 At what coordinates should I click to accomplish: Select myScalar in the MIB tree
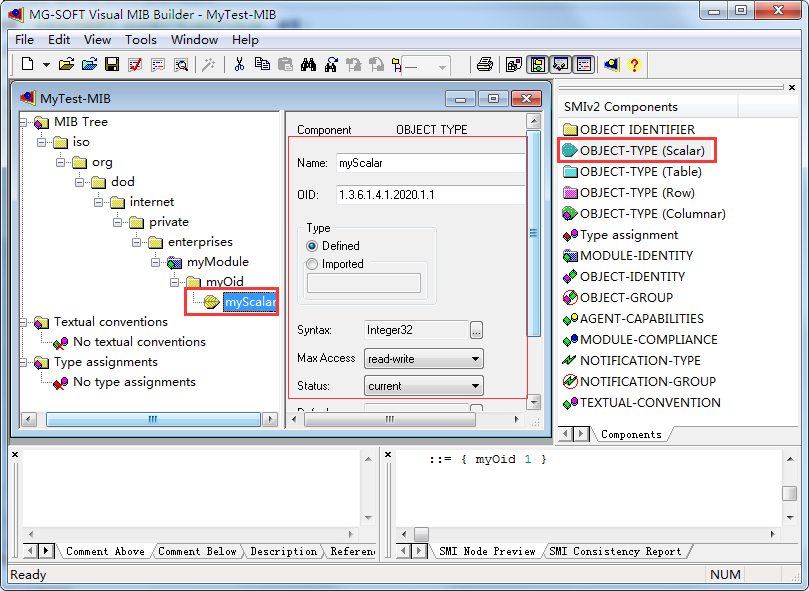(250, 302)
